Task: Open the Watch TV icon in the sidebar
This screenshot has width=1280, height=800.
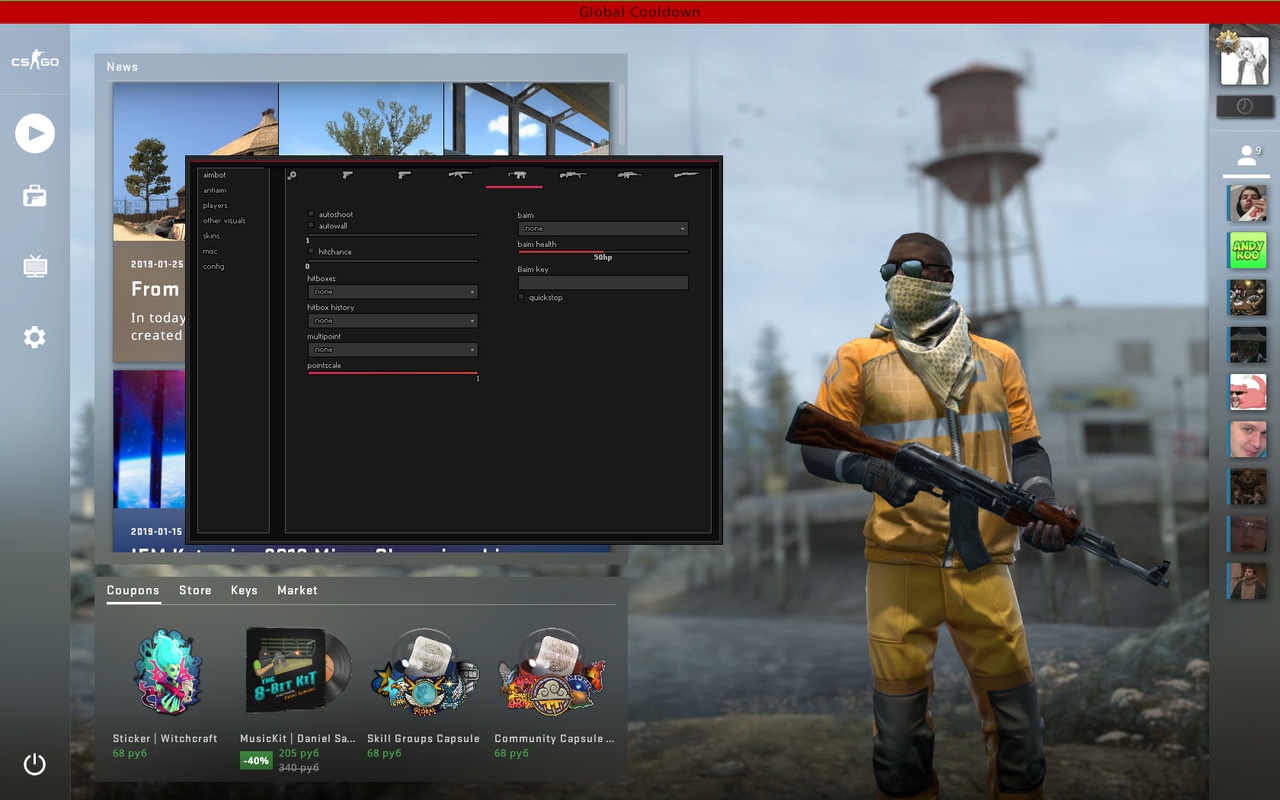Action: tap(35, 266)
